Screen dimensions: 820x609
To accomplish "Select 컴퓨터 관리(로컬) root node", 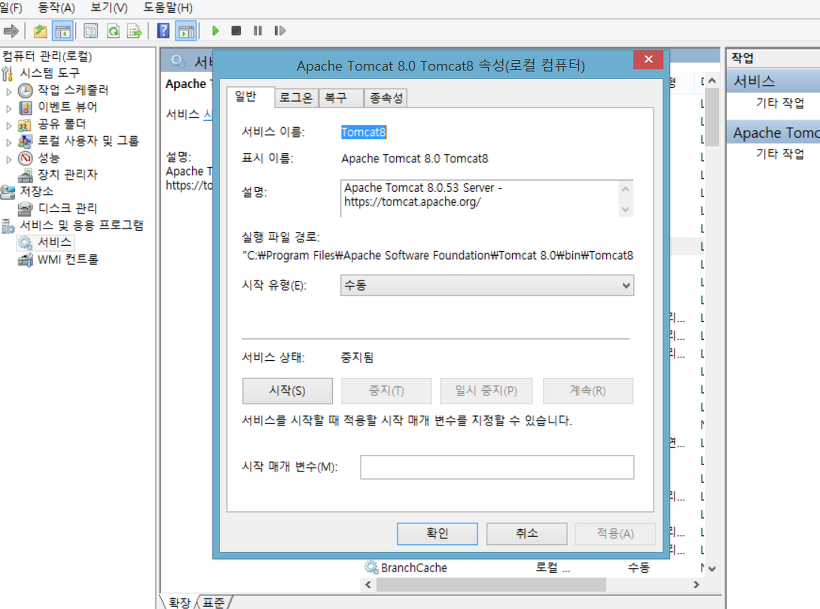I will pos(47,56).
